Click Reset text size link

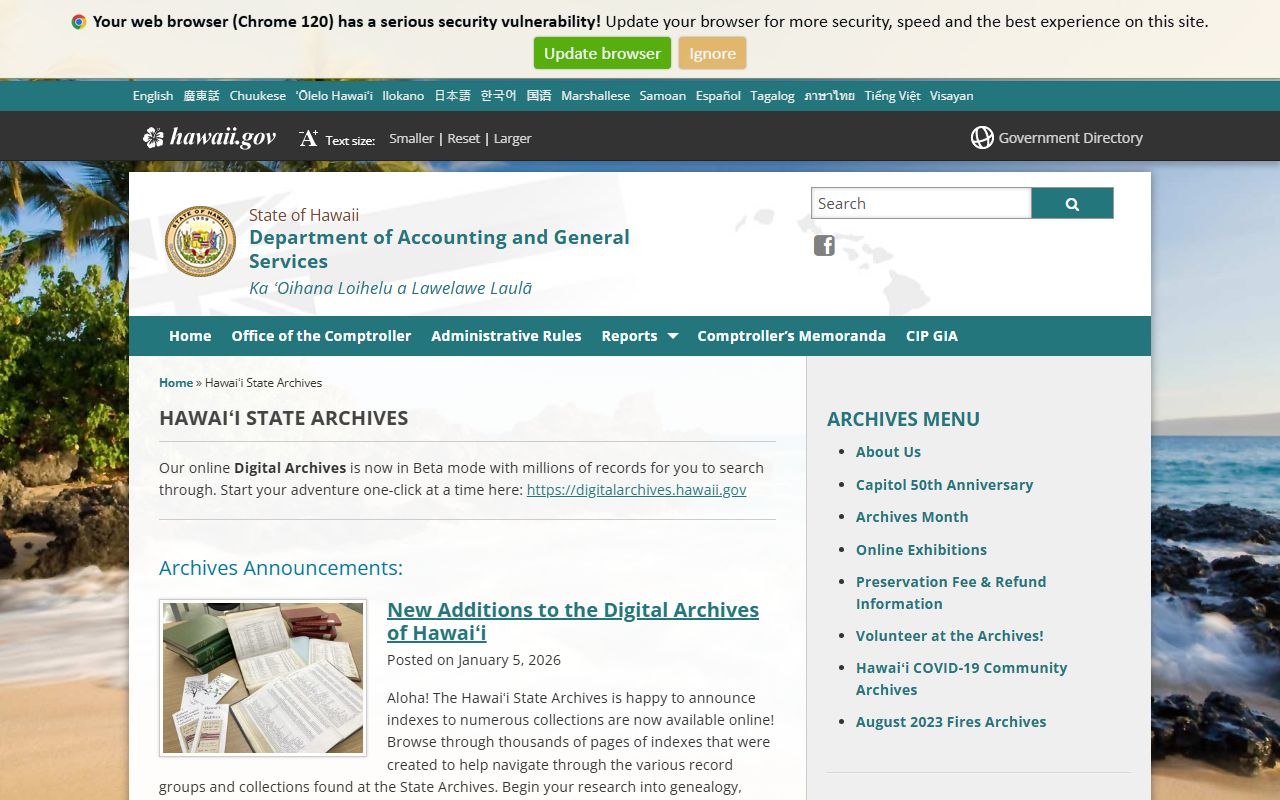(463, 139)
